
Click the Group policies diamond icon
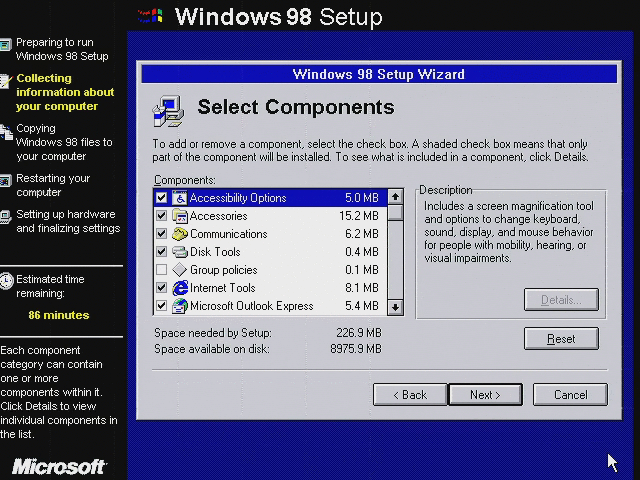[180, 270]
